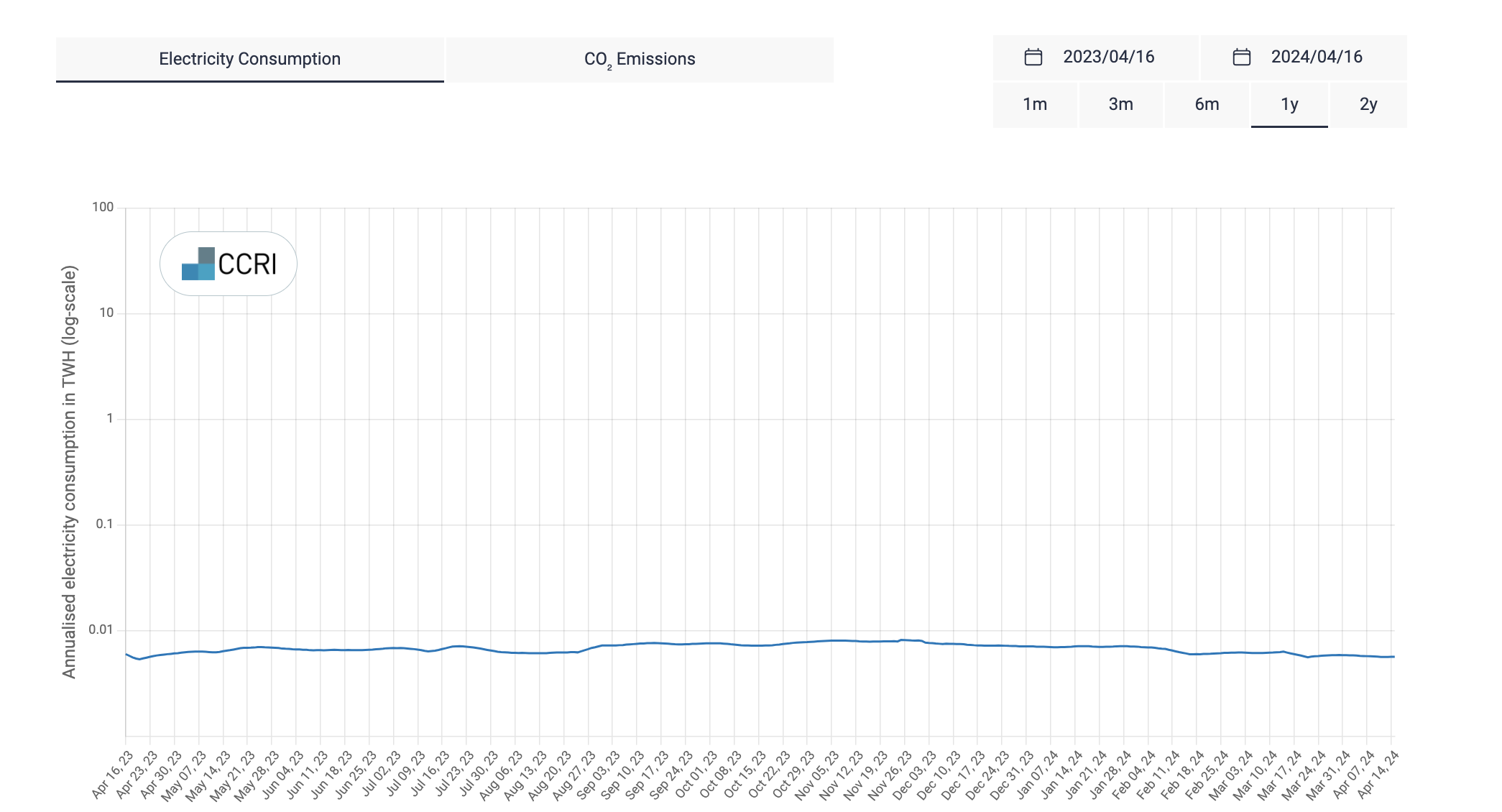Select the 1m time range
Screen dimensions: 1502x812
click(x=1035, y=105)
